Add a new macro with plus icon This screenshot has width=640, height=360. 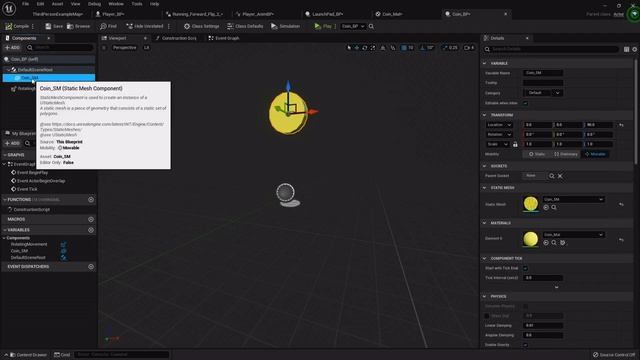91,219
